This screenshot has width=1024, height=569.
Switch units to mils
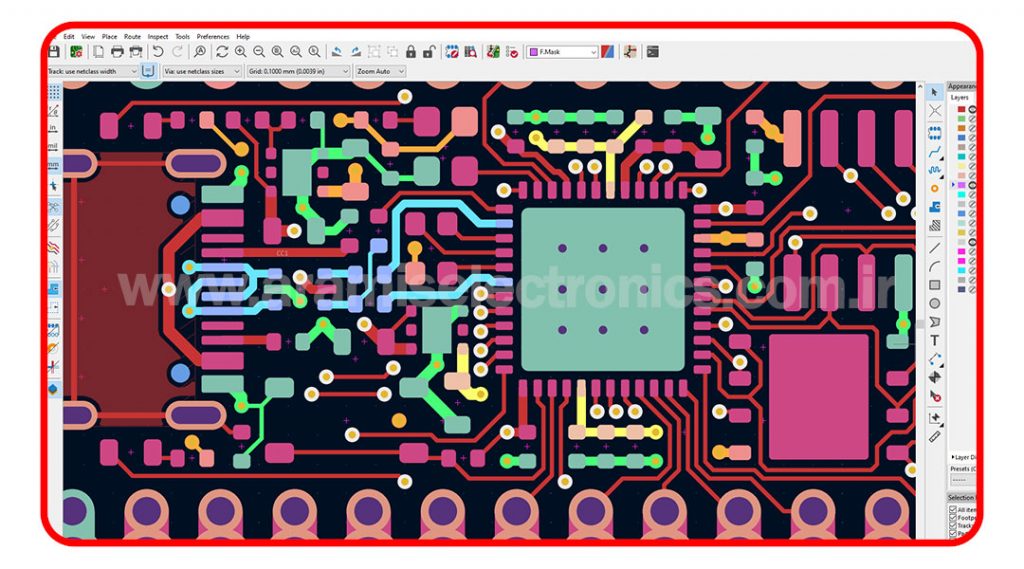click(54, 146)
